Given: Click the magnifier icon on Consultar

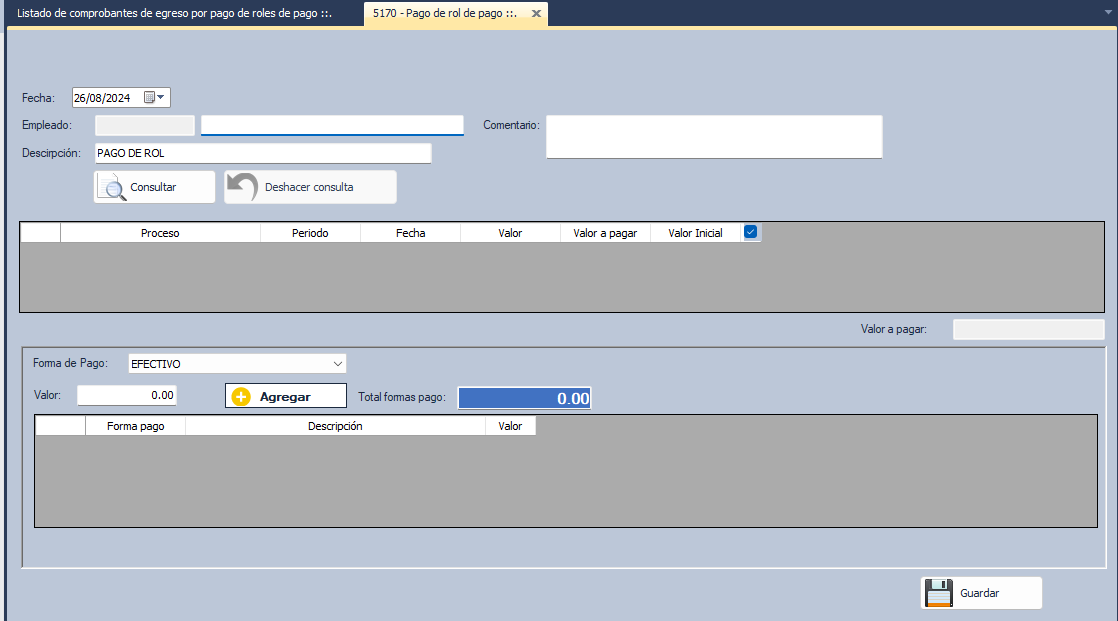Looking at the screenshot, I should point(112,188).
